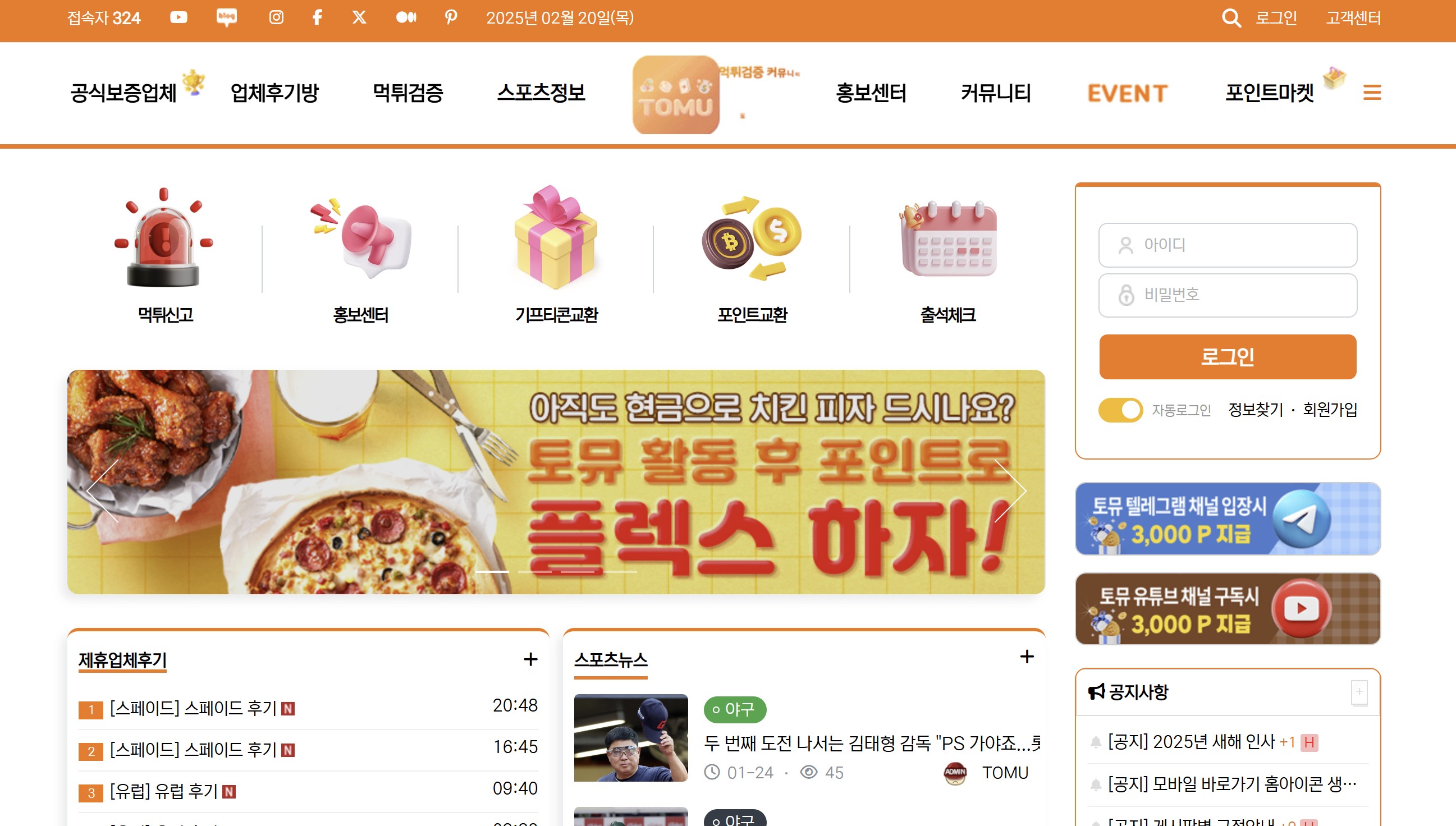Viewport: 1456px width, 826px height.
Task: Show next banner slide with right arrow
Action: tap(1011, 491)
